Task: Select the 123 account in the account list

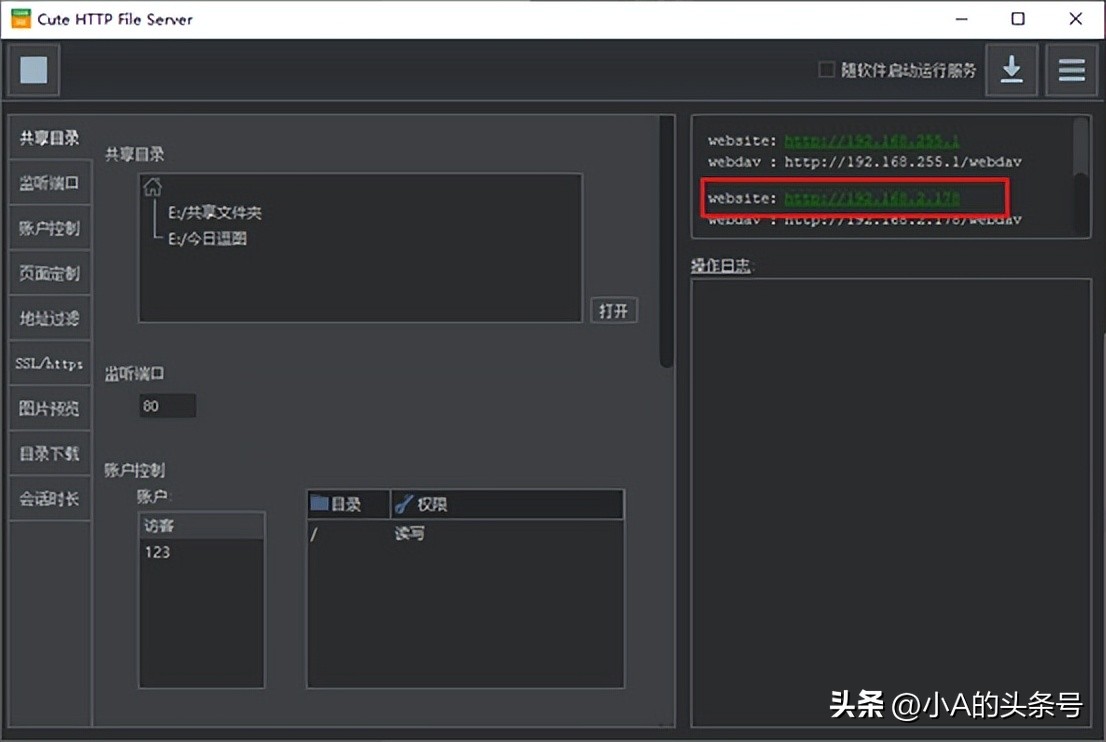Action: pos(157,551)
